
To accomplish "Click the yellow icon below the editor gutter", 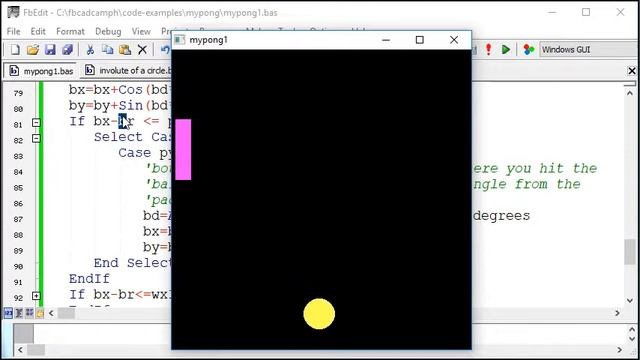I will coord(40,313).
